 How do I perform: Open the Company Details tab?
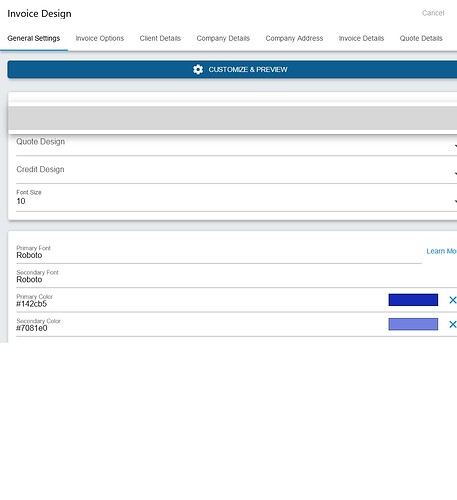click(x=223, y=38)
